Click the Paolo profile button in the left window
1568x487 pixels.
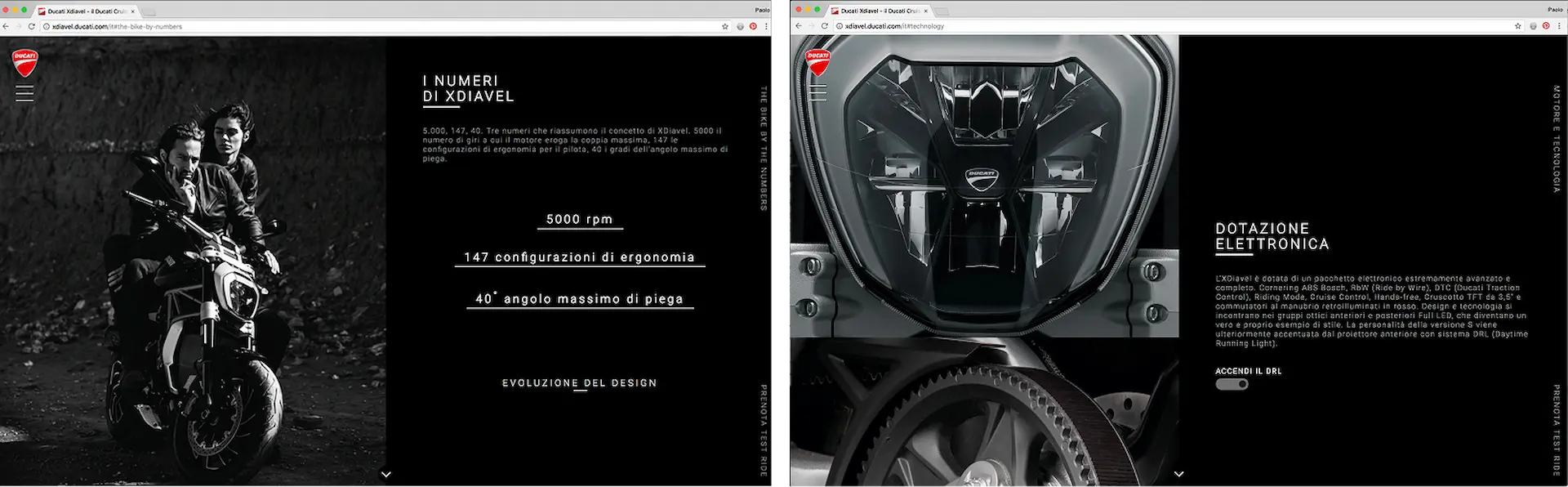(x=762, y=10)
